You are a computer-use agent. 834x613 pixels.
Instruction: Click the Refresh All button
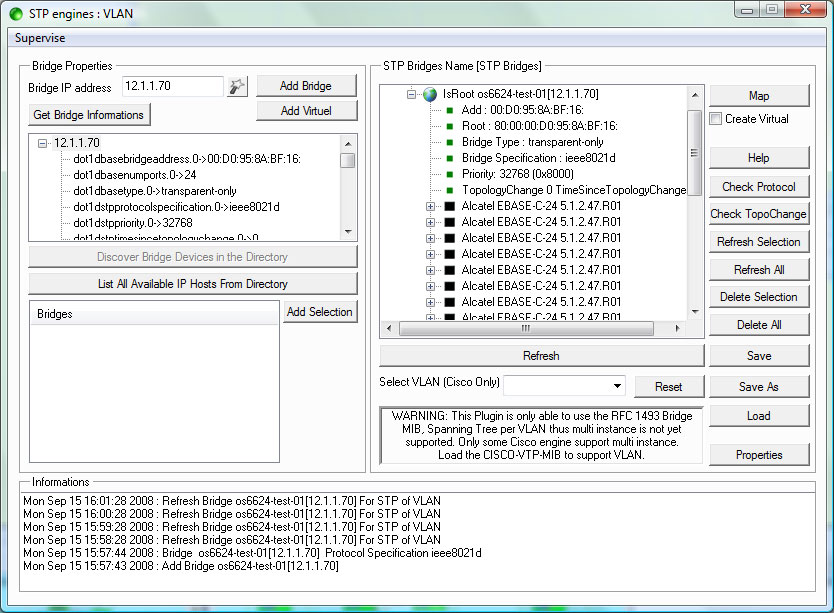[x=758, y=270]
